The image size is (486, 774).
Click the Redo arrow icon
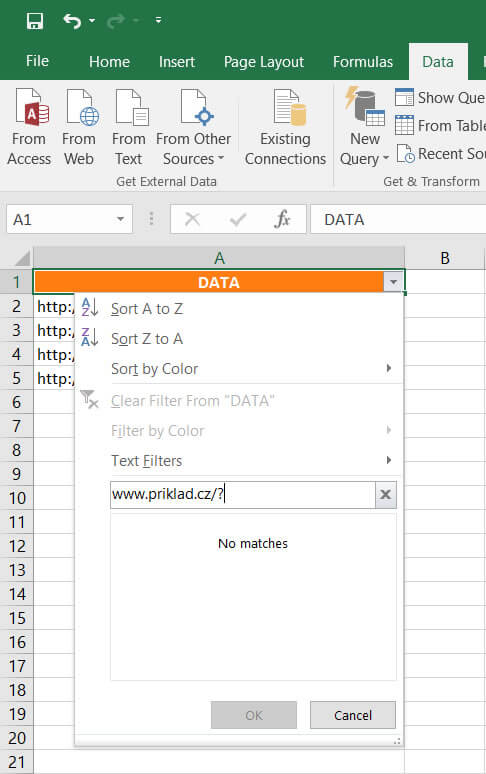click(x=115, y=21)
